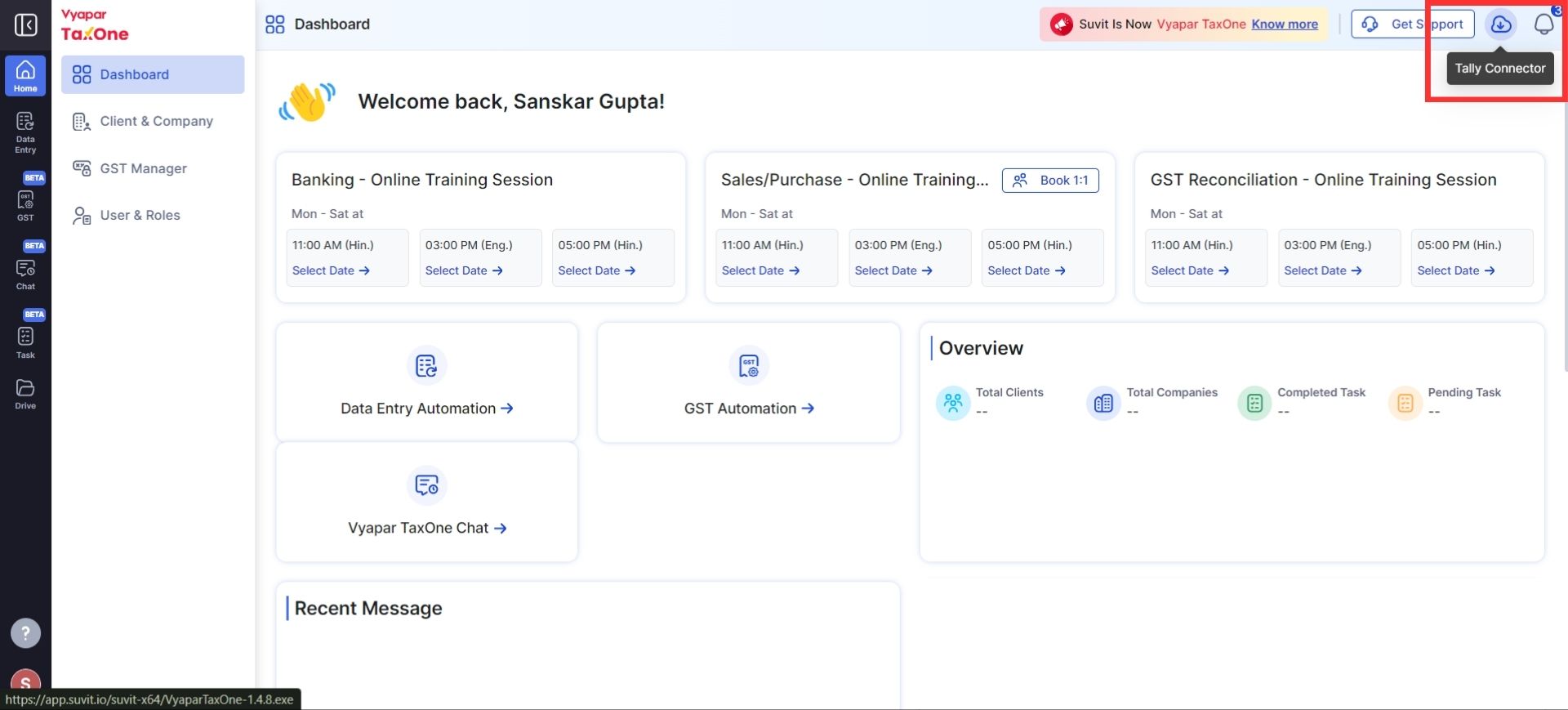Open the notifications bell
This screenshot has width=1568, height=710.
tap(1543, 25)
